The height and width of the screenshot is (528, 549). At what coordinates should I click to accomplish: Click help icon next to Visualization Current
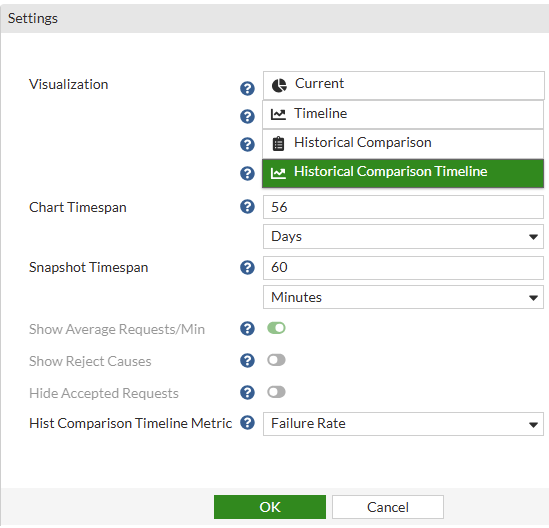coord(247,88)
